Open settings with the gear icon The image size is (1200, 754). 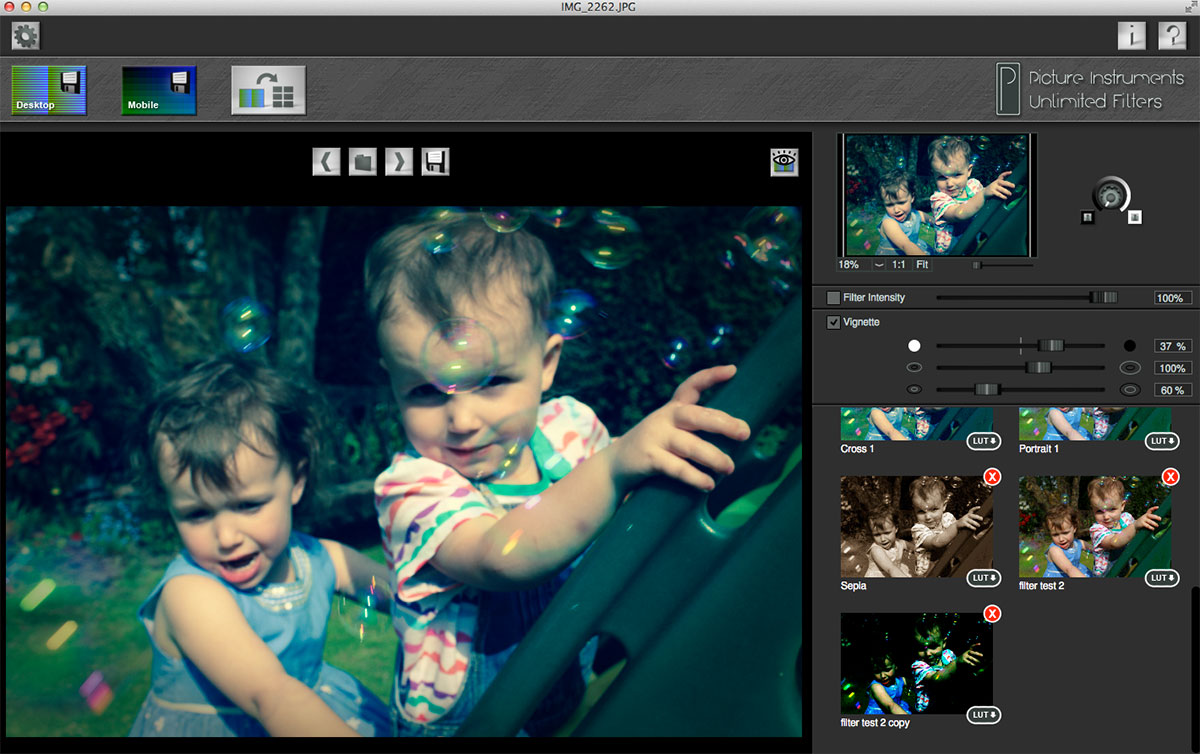coord(25,37)
